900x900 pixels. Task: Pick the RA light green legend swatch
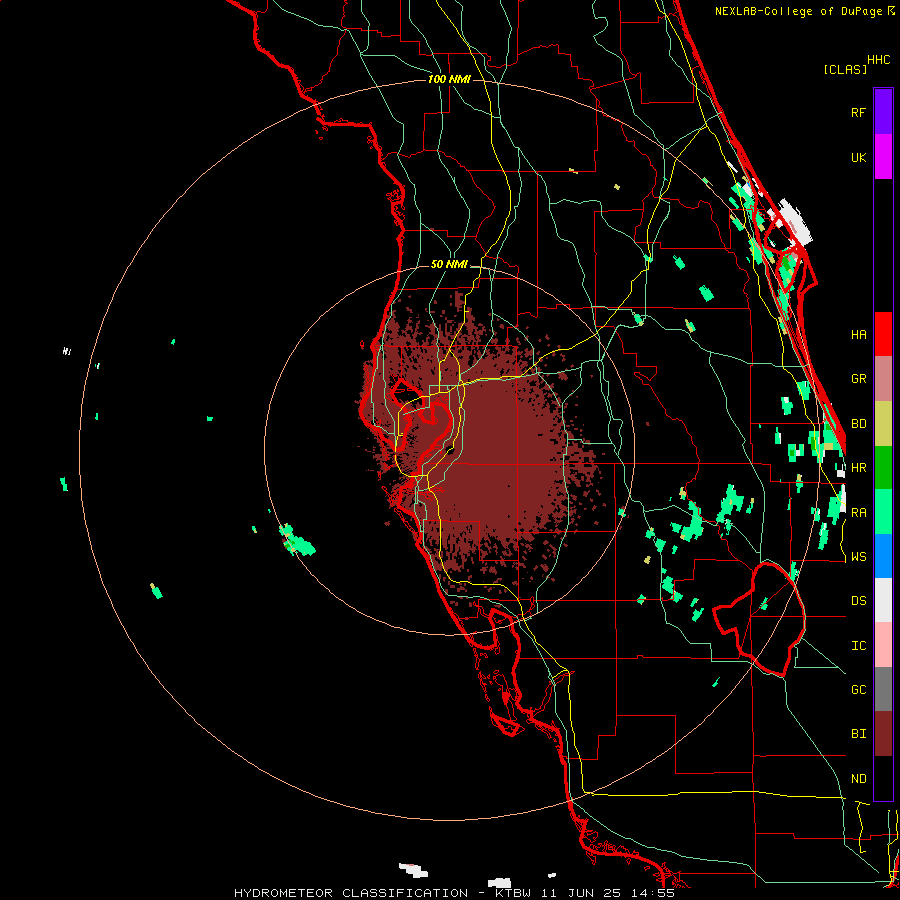(883, 512)
